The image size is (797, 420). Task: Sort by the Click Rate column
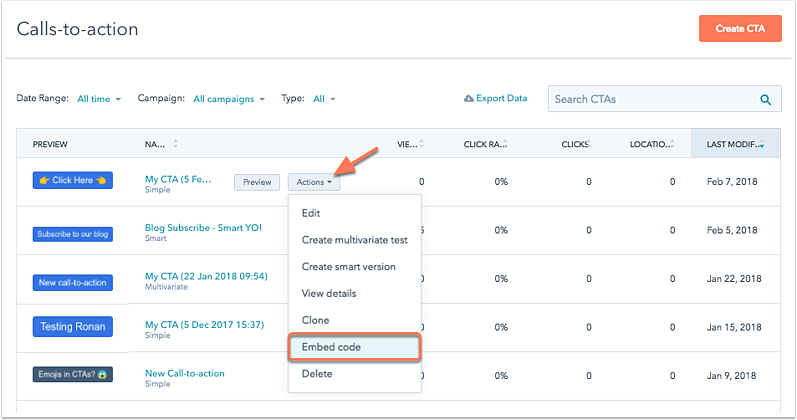pos(484,144)
